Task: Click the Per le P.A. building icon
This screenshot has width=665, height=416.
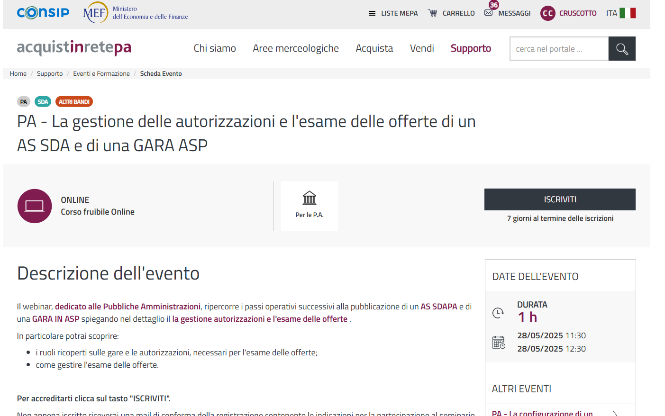Action: click(309, 198)
